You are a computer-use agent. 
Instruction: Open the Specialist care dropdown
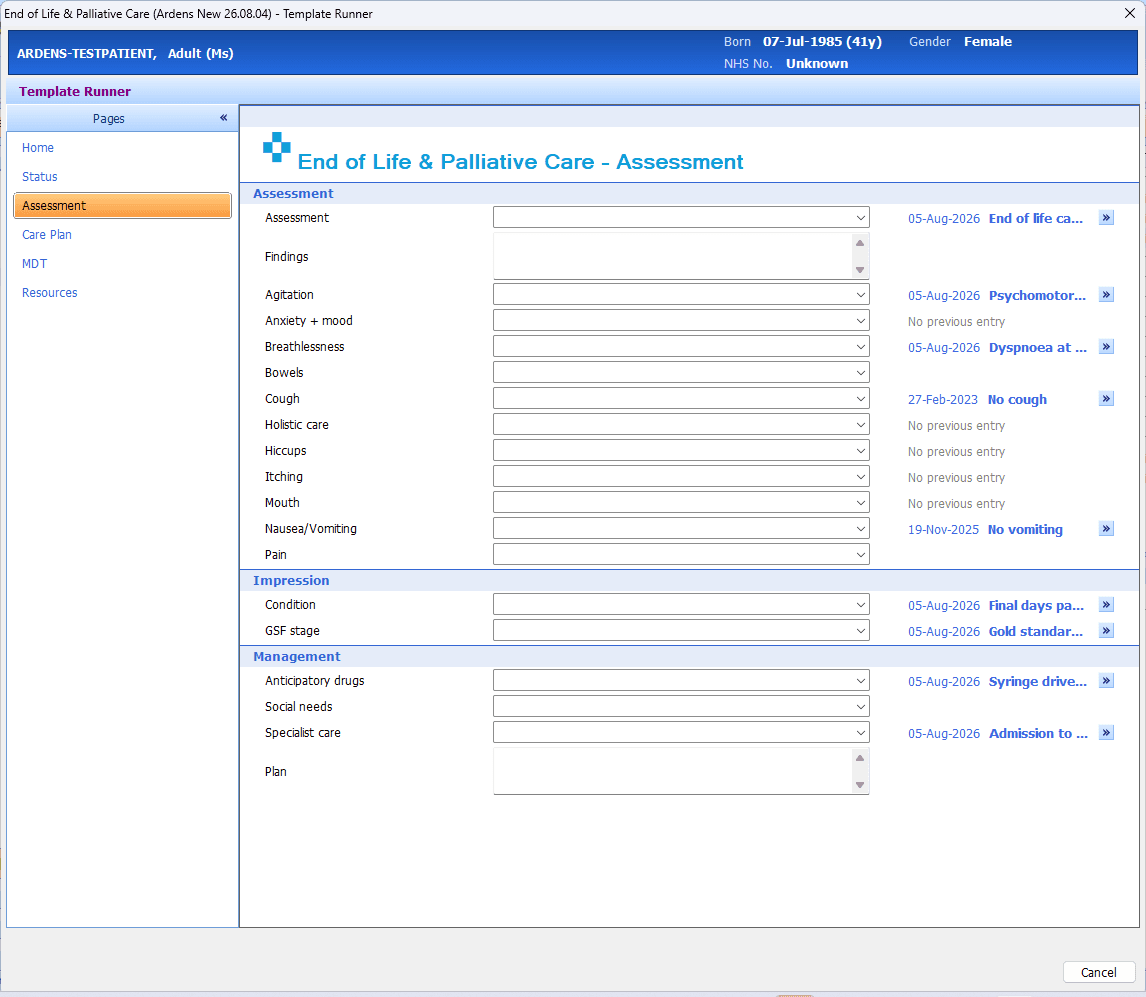click(681, 732)
